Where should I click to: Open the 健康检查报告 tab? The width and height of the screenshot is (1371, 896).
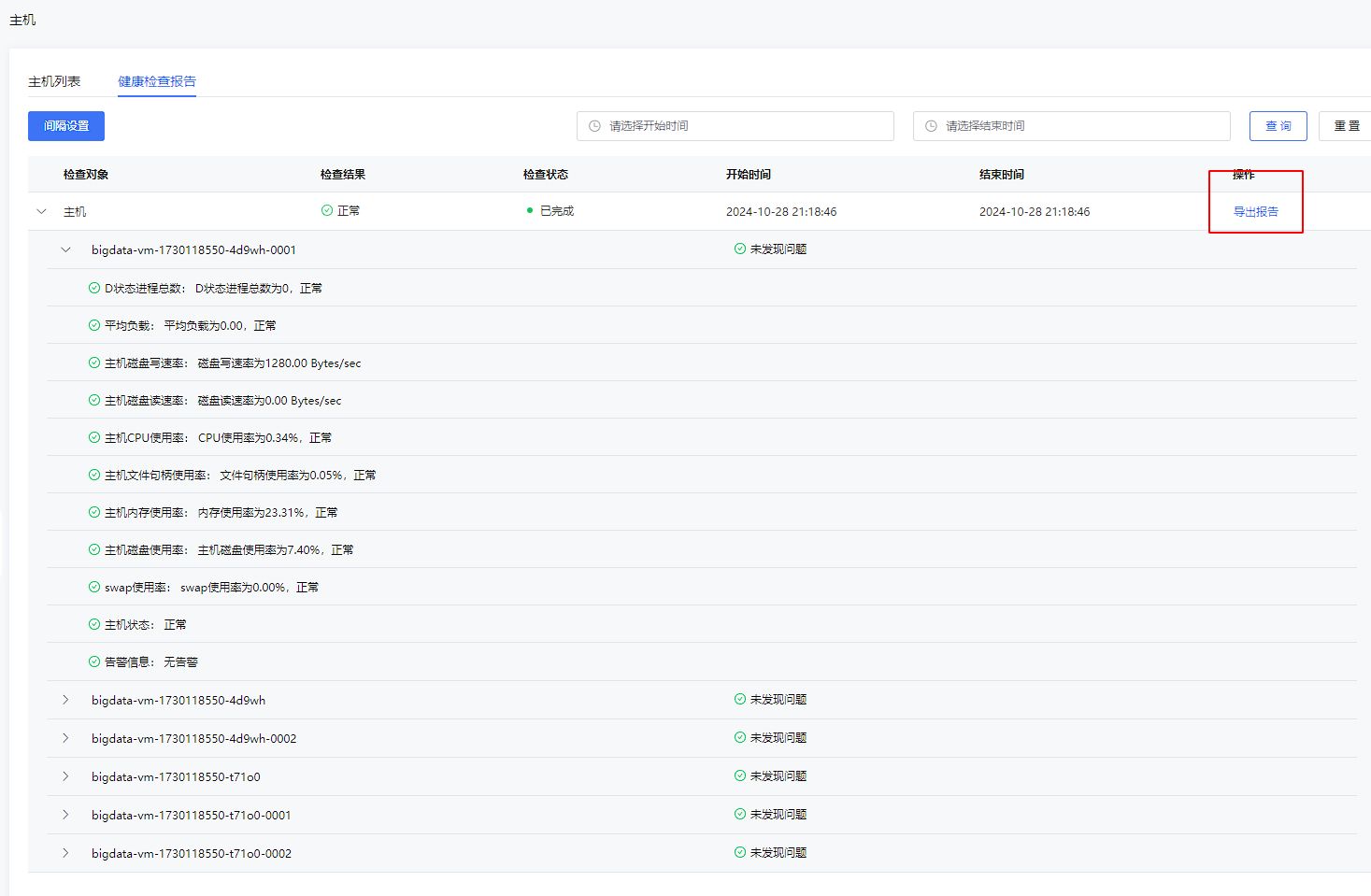157,81
